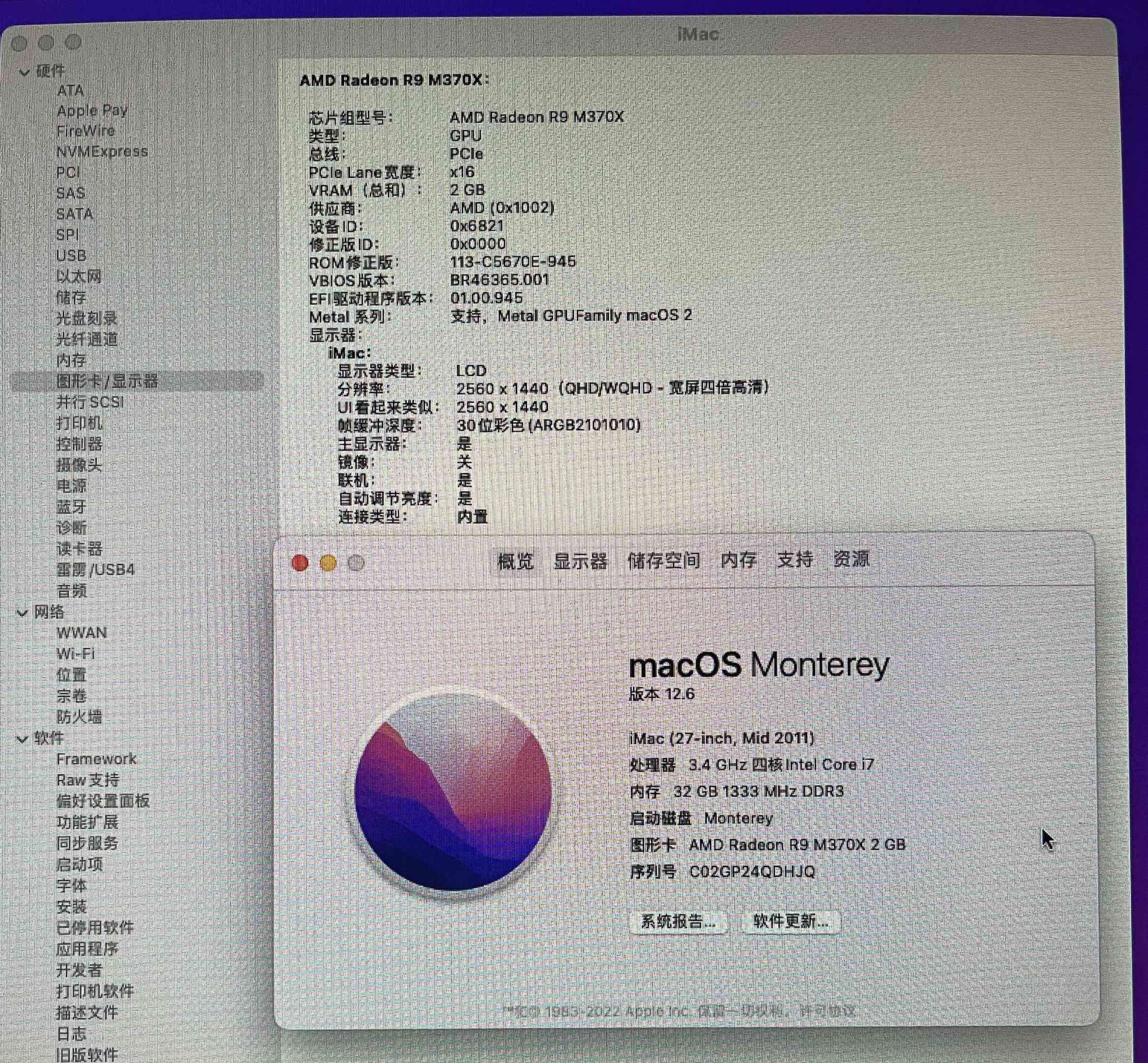Viewport: 1148px width, 1063px height.
Task: Select 雷雳/USB4 in the hardware list
Action: click(95, 569)
